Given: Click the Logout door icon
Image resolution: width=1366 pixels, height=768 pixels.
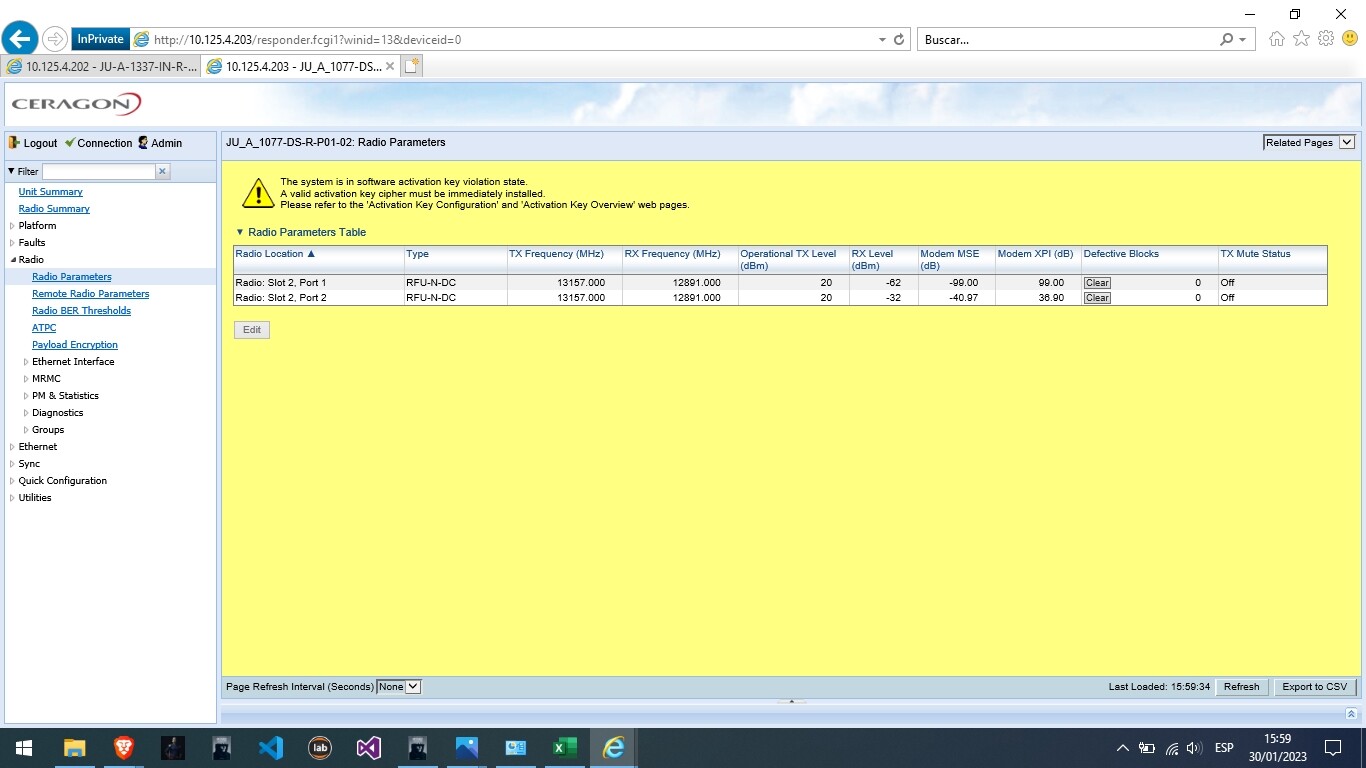Looking at the screenshot, I should (13, 142).
